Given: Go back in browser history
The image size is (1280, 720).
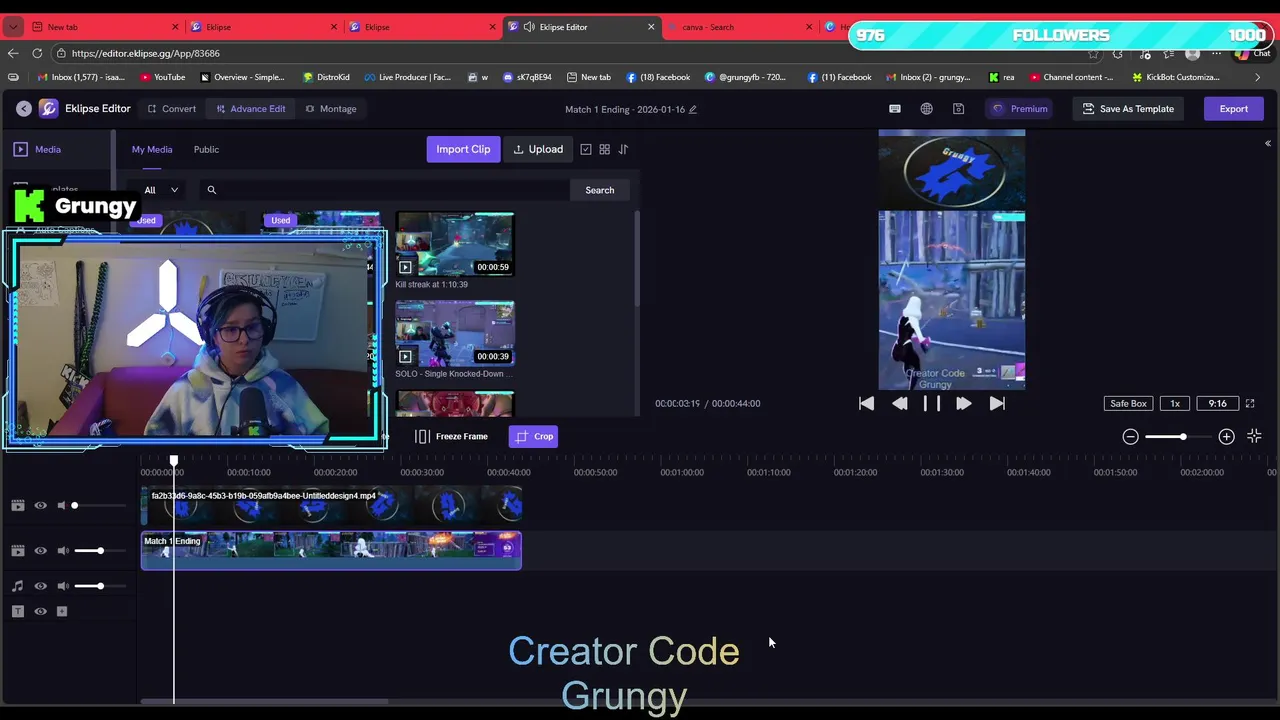Looking at the screenshot, I should pyautogui.click(x=13, y=53).
